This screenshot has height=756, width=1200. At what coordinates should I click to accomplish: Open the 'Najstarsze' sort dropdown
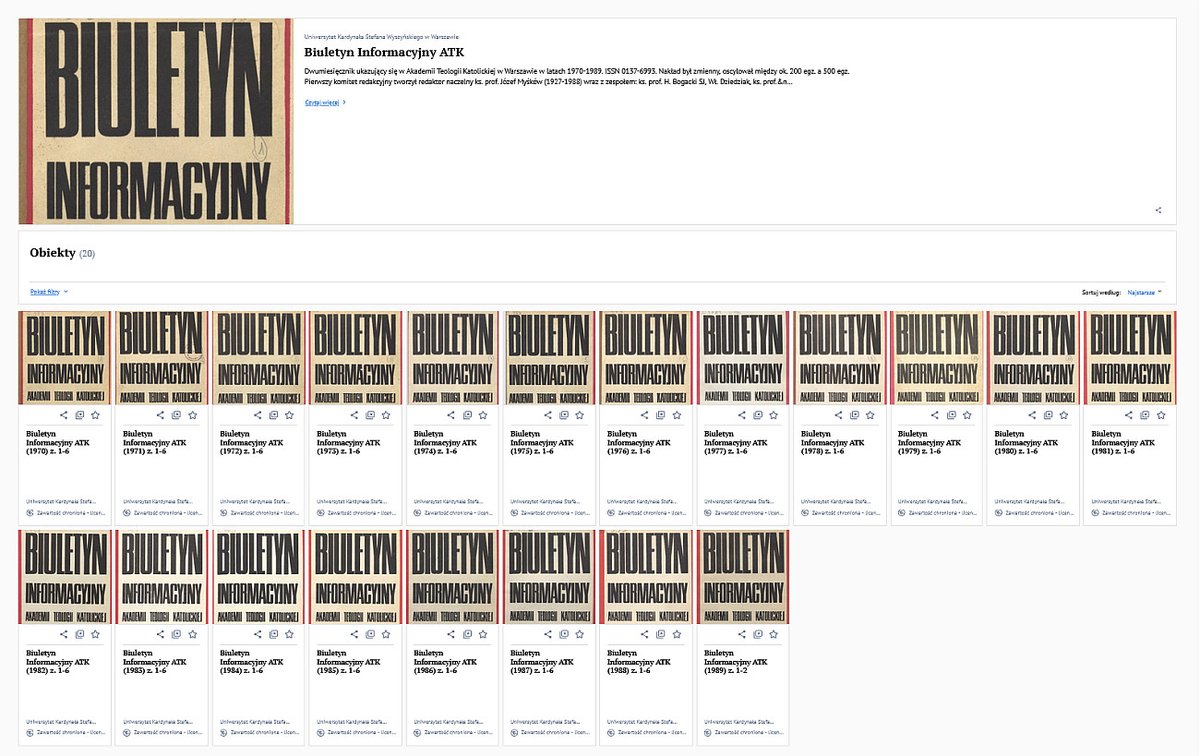[1145, 293]
